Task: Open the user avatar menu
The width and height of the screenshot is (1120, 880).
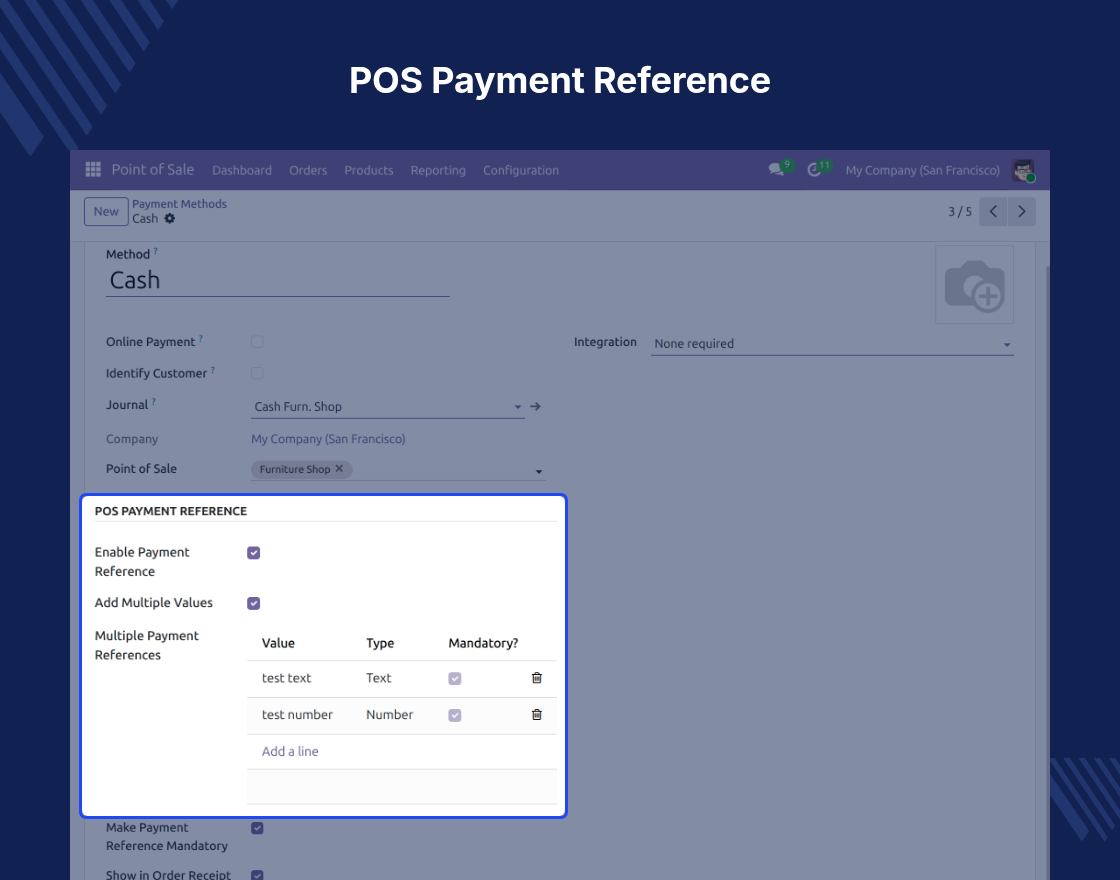Action: [x=1024, y=170]
